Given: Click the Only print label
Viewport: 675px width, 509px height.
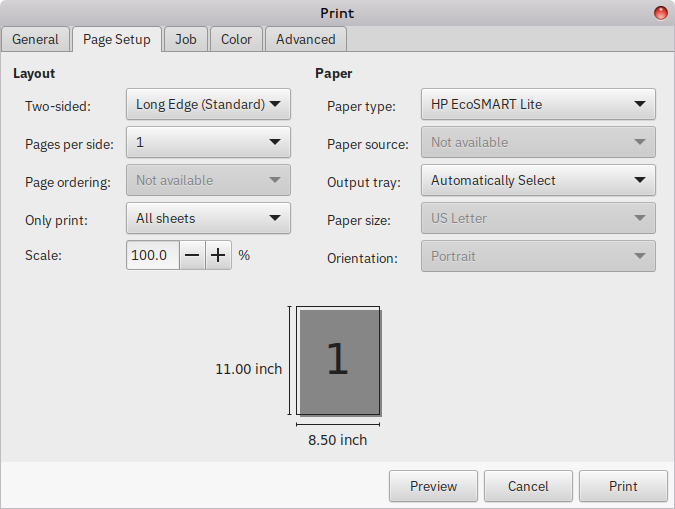Looking at the screenshot, I should point(56,220).
